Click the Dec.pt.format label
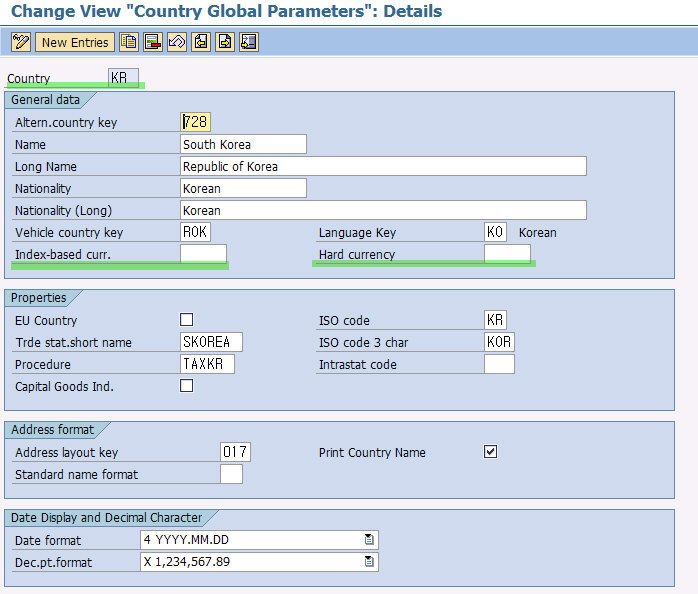The width and height of the screenshot is (698, 594). pyautogui.click(x=53, y=562)
